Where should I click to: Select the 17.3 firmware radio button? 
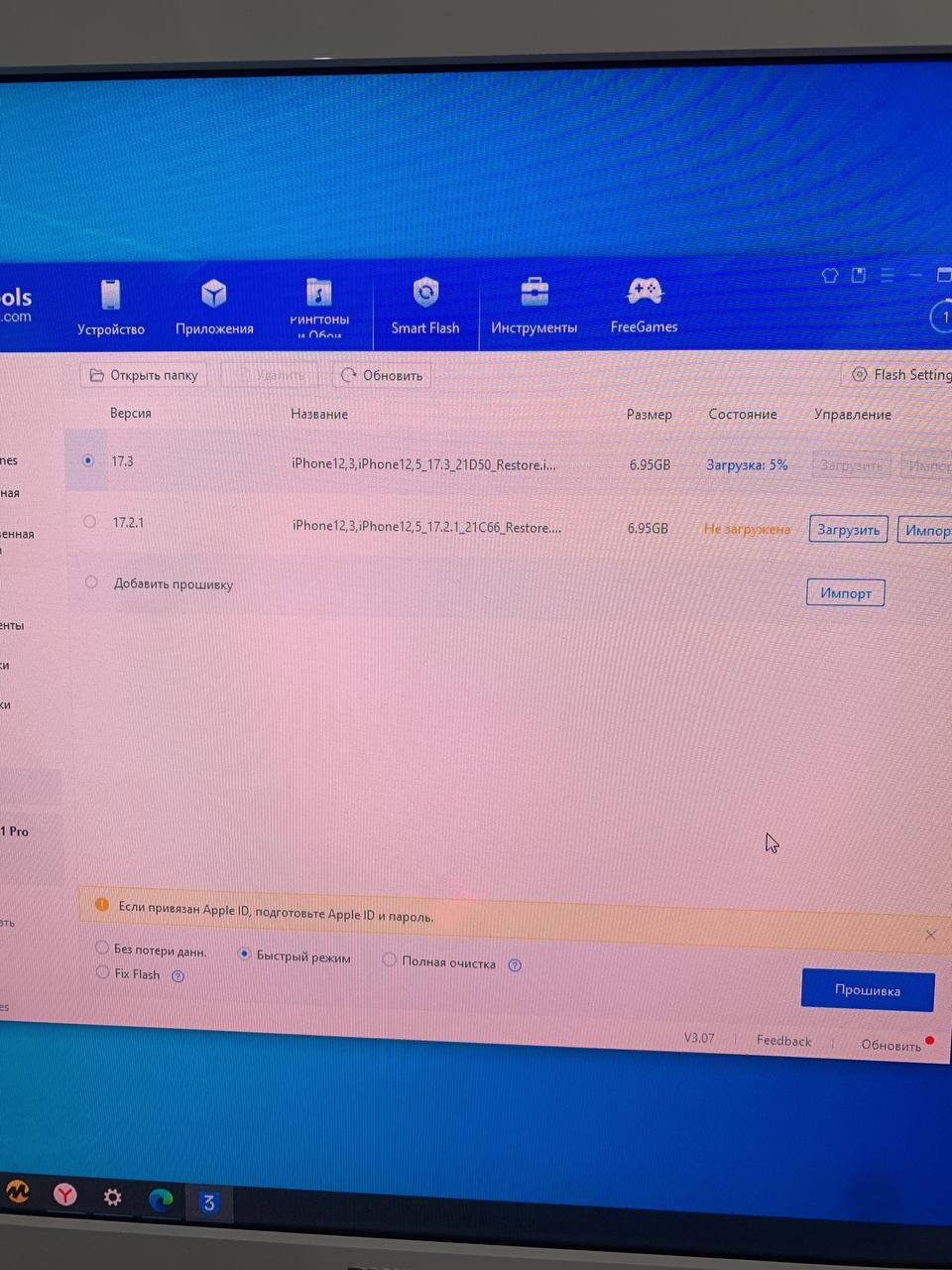click(x=88, y=460)
